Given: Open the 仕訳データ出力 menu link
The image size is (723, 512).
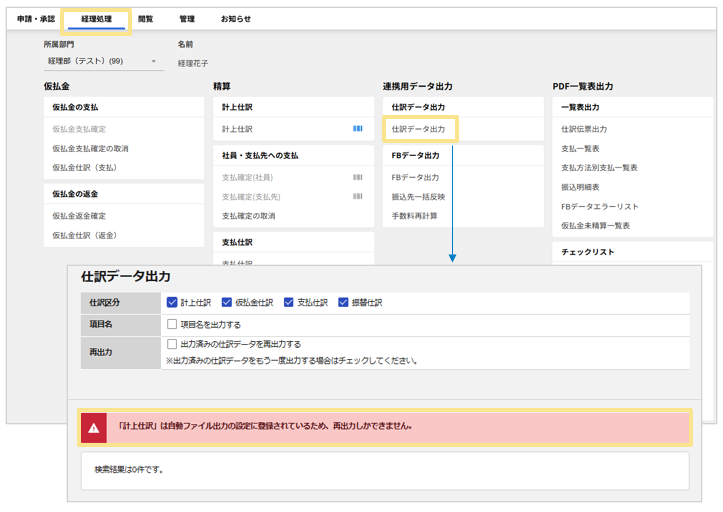Looking at the screenshot, I should click(x=418, y=129).
